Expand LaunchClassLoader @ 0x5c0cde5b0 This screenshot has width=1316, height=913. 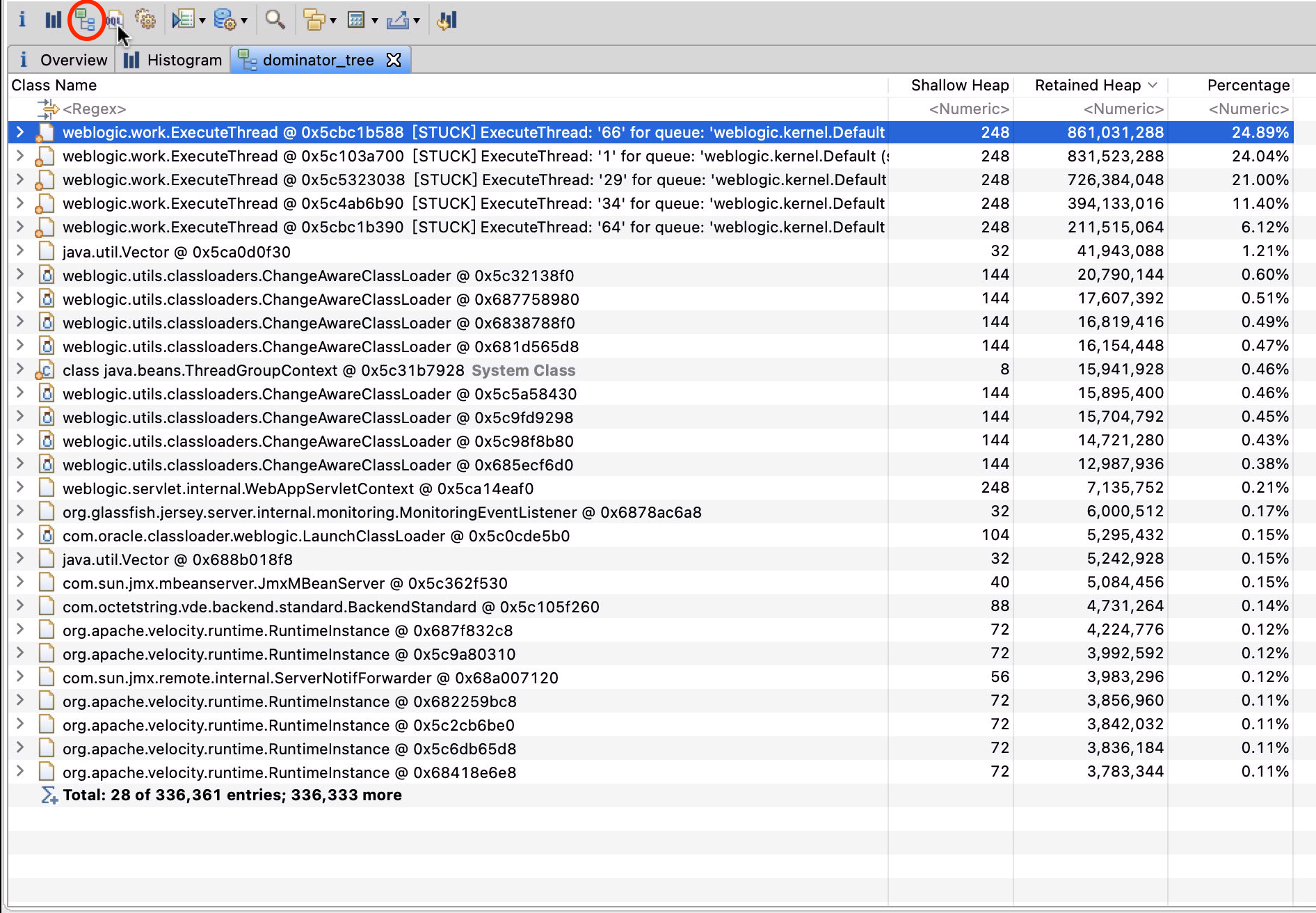coord(20,534)
